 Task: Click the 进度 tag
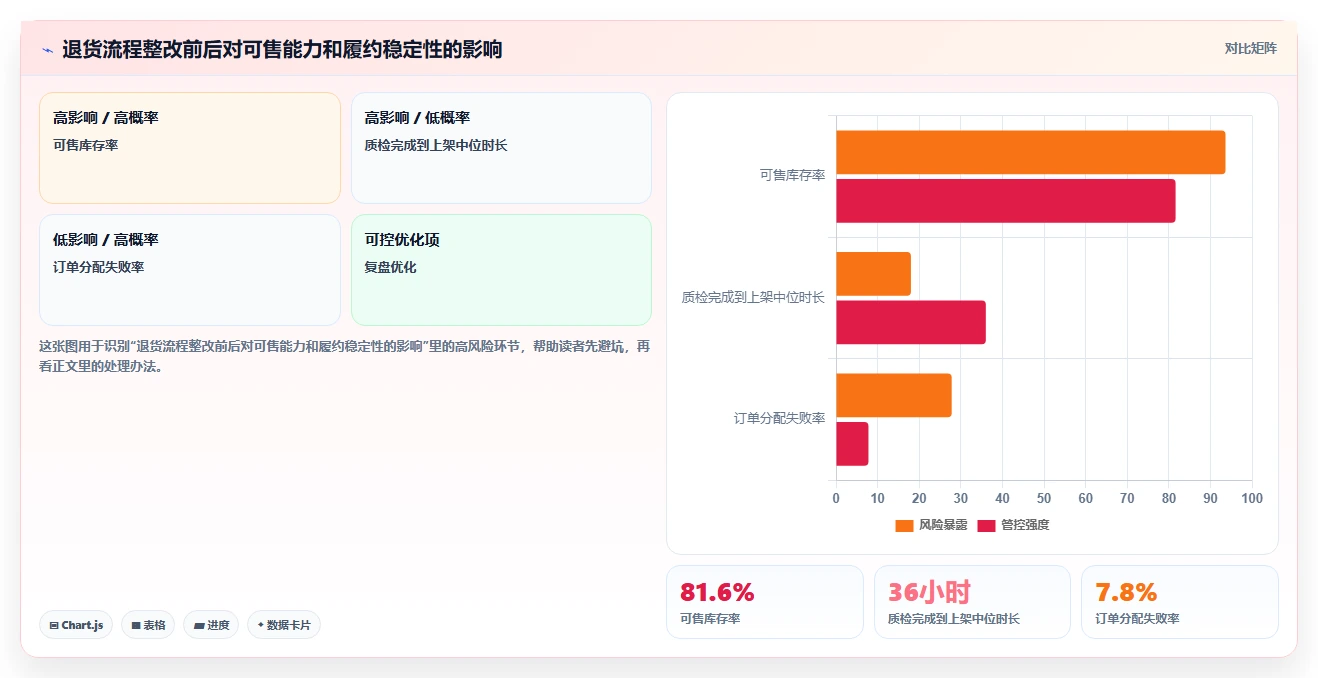click(211, 625)
